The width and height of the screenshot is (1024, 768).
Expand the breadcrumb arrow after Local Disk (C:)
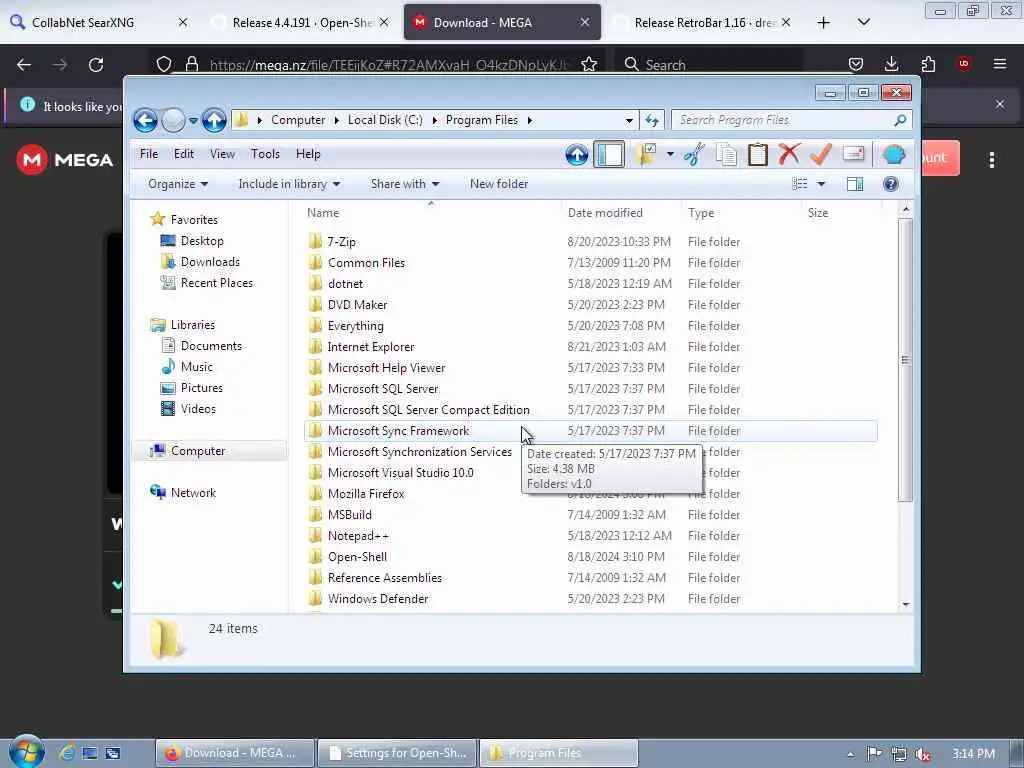[x=434, y=120]
